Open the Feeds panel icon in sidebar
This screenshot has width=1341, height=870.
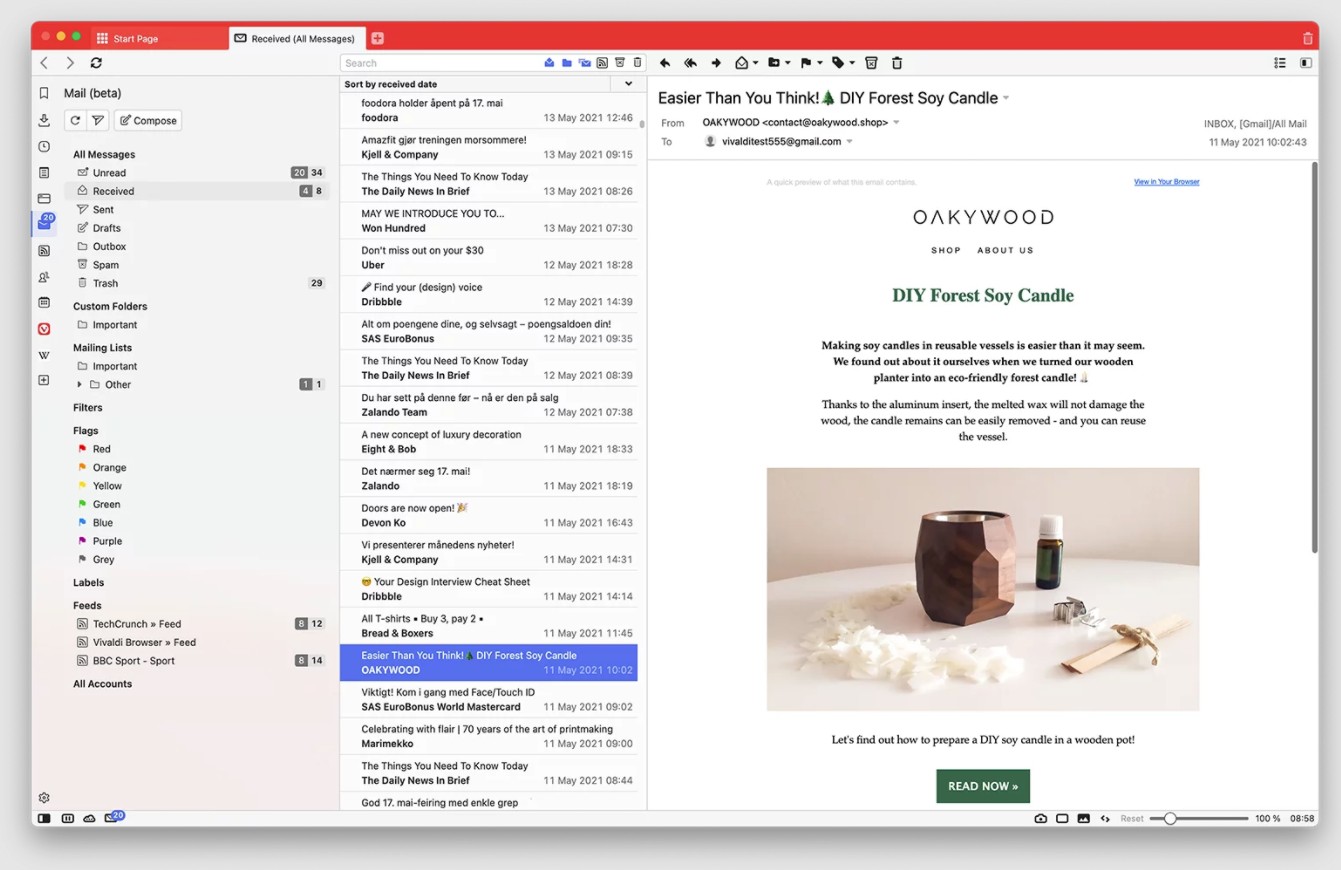click(44, 251)
